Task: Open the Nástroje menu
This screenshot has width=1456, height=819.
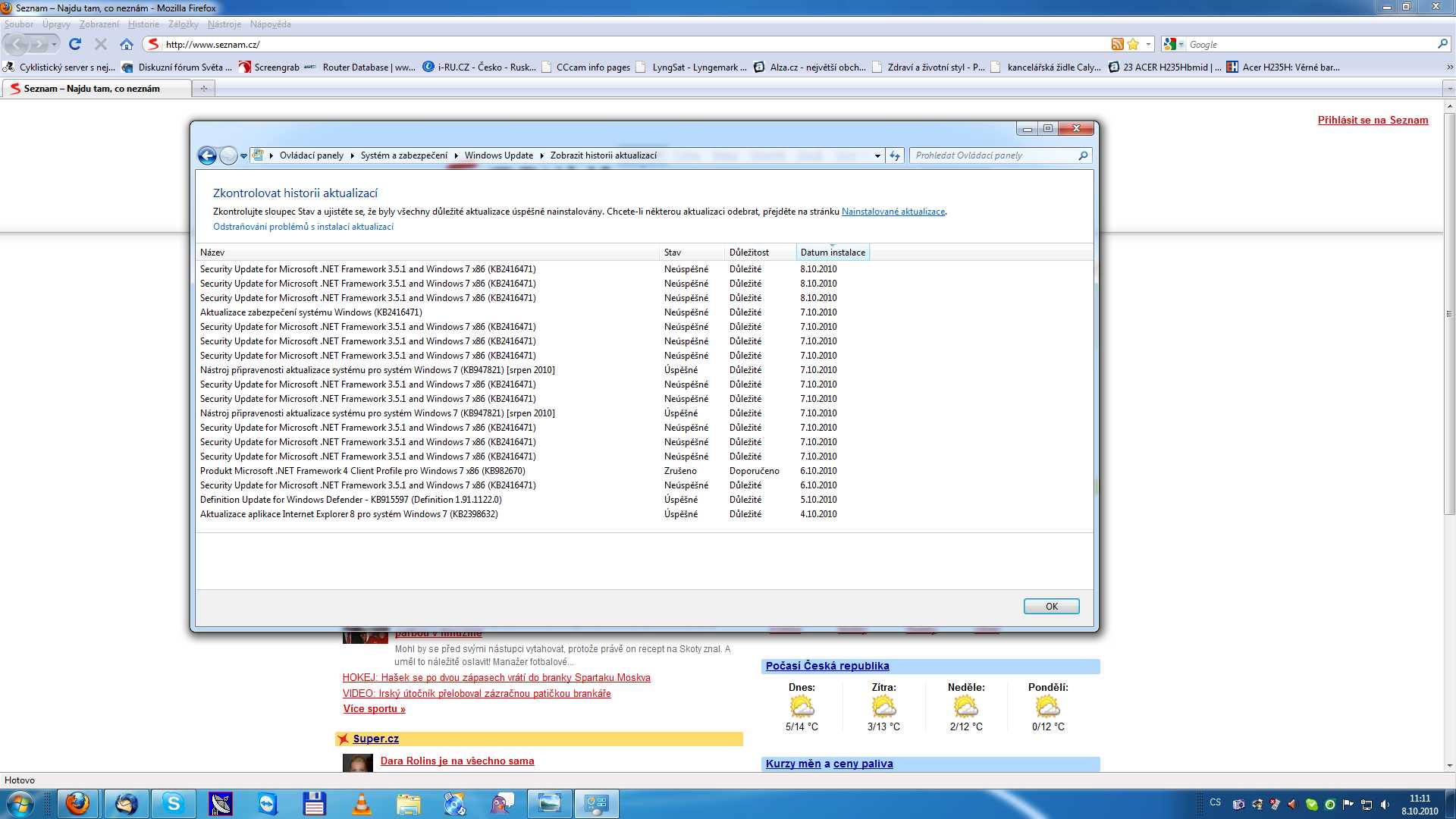Action: 224,24
